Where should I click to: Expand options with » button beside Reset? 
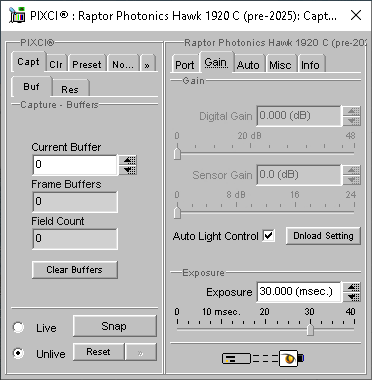(x=141, y=352)
